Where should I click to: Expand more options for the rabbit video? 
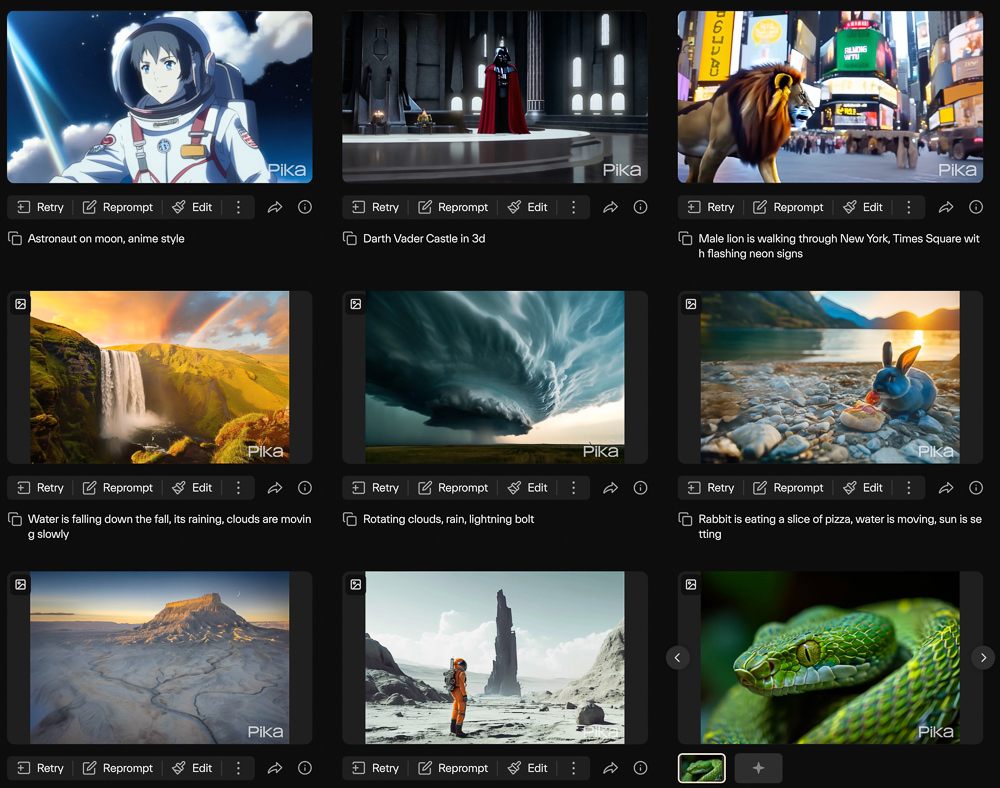[909, 488]
